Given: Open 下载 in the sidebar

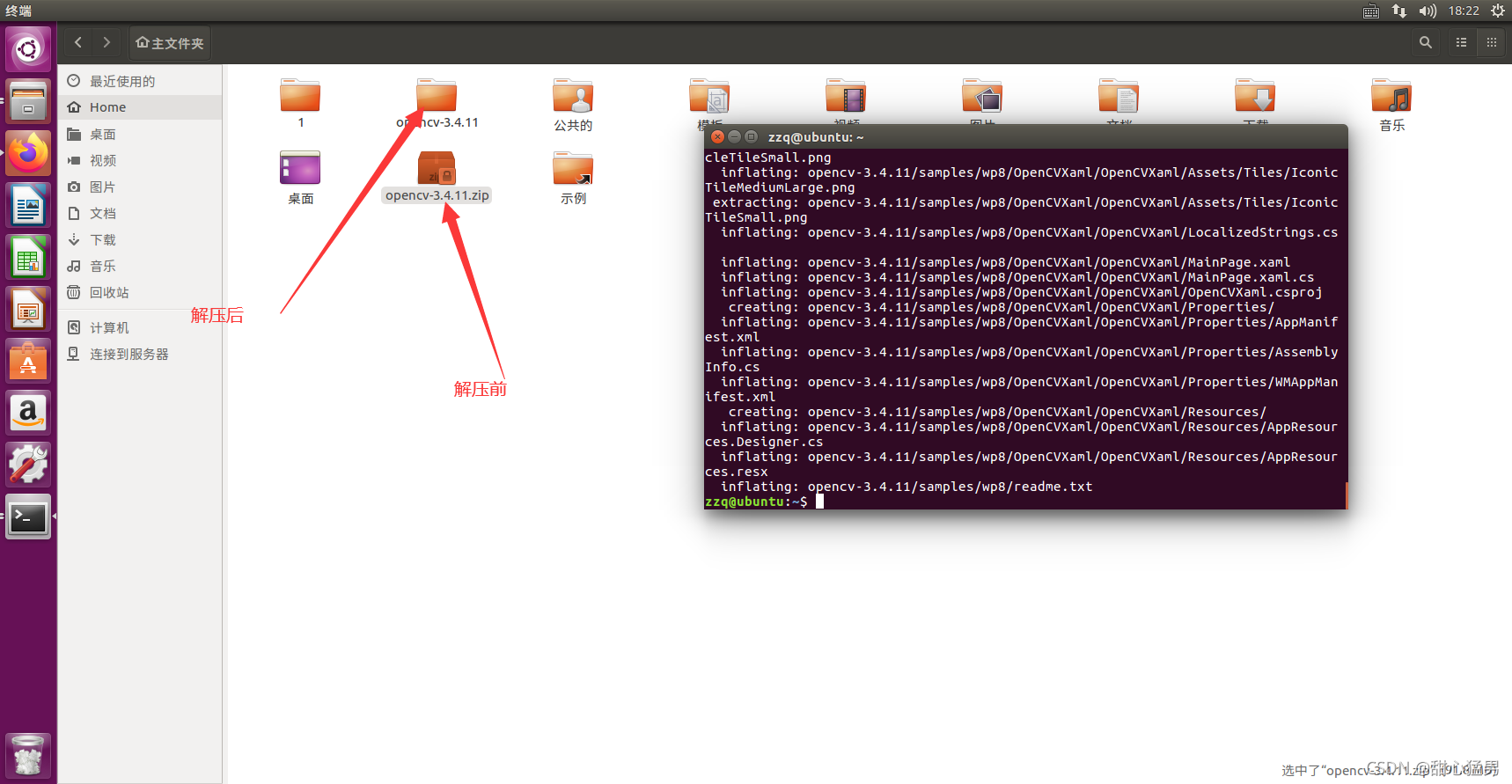Looking at the screenshot, I should coord(140,239).
